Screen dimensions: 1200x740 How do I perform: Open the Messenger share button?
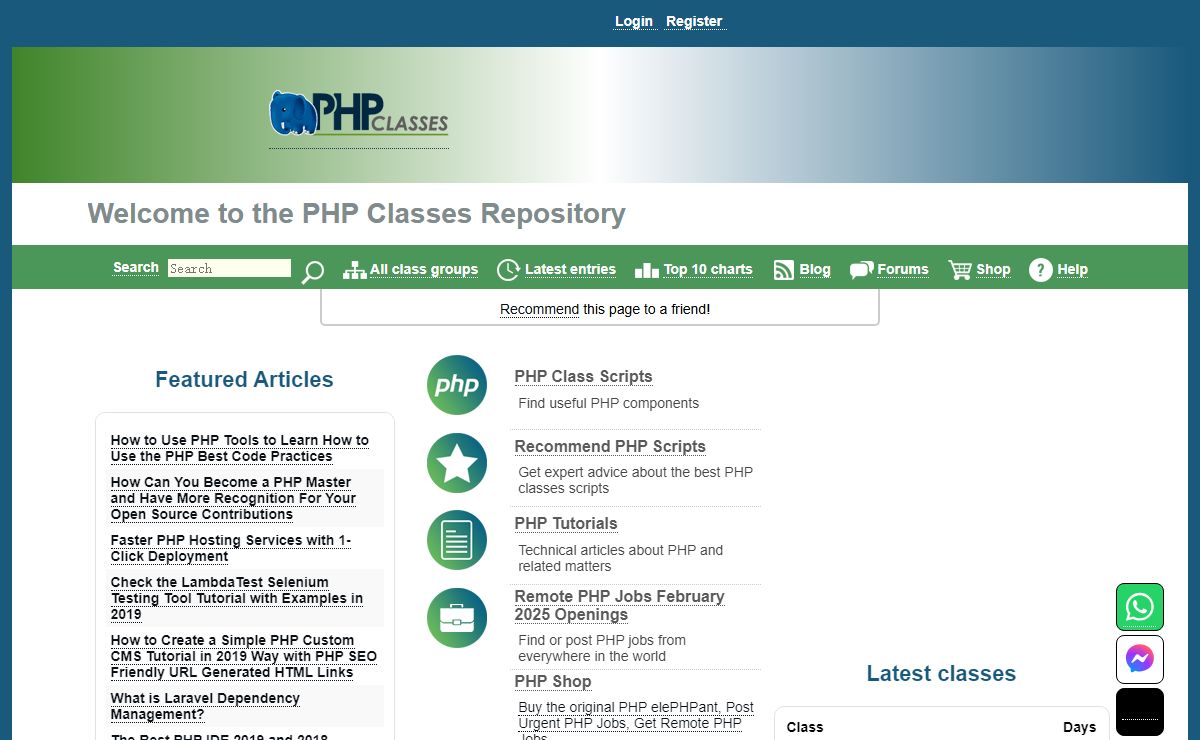[1140, 659]
